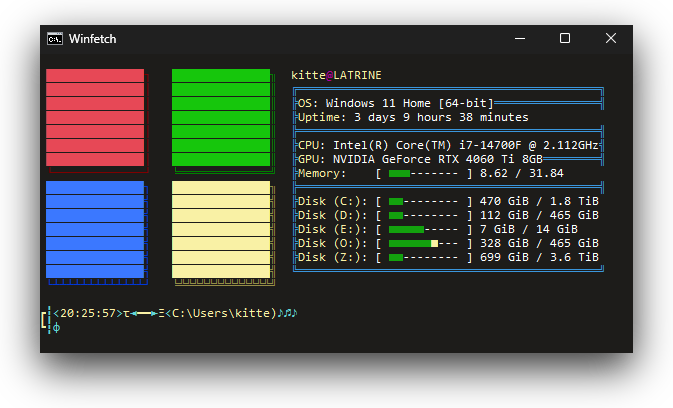Click the phi cursor symbol on input line
Screen dimensions: 673x408
coord(56,328)
